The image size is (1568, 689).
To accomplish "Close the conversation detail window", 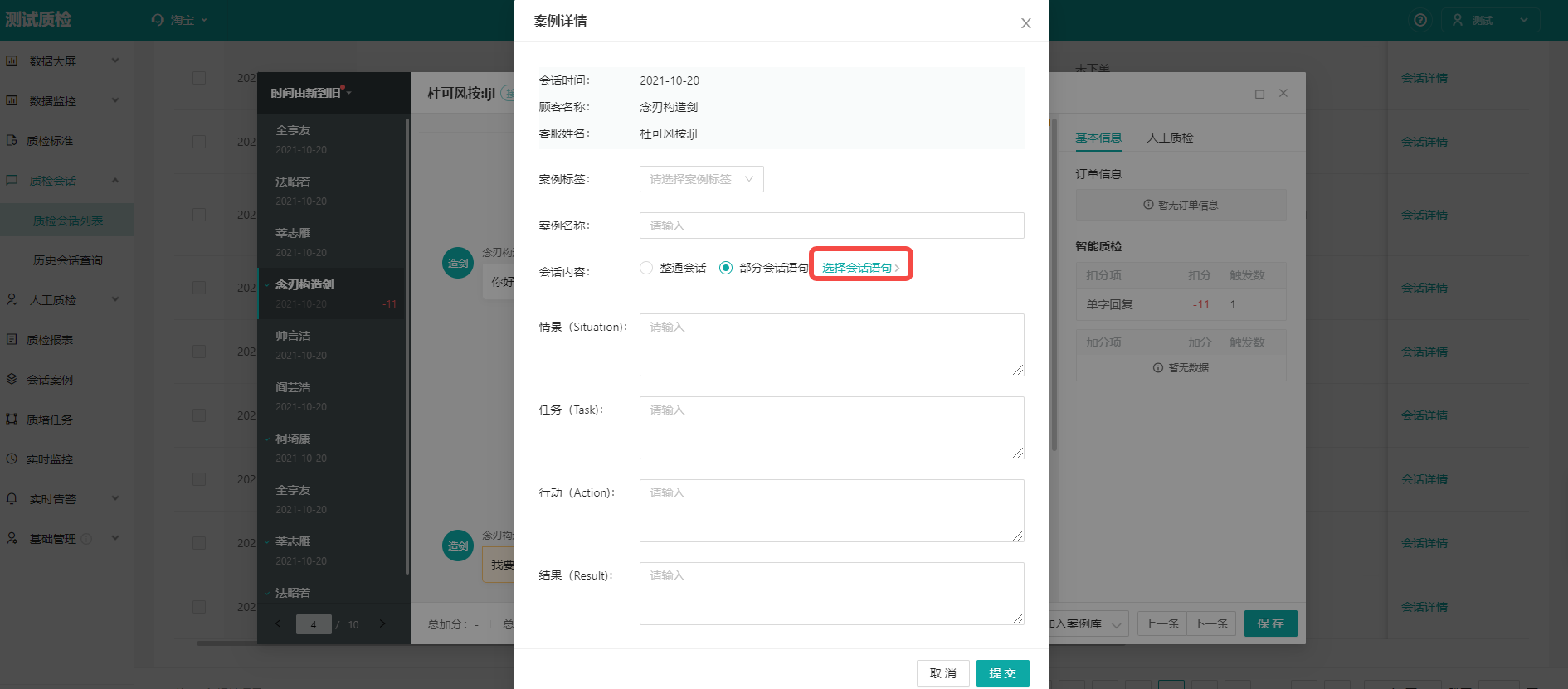I will coord(1283,93).
